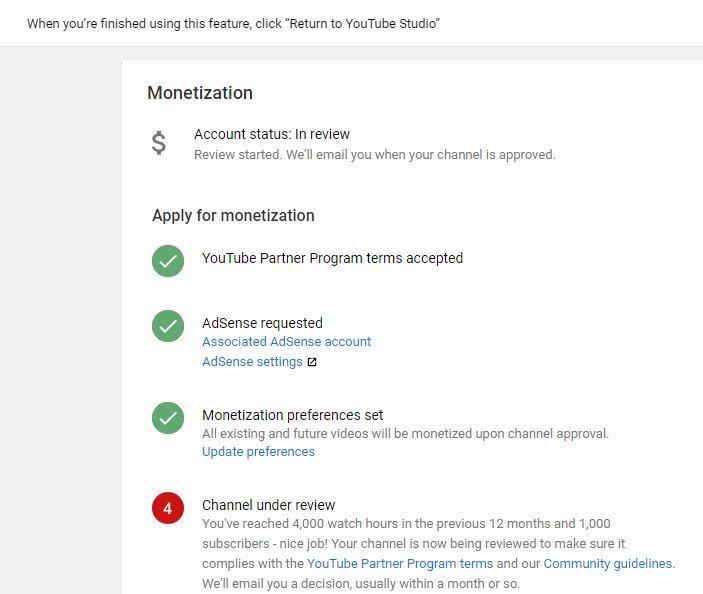703x594 pixels.
Task: Click the '4,000 watch hours' description line
Action: [x=406, y=524]
